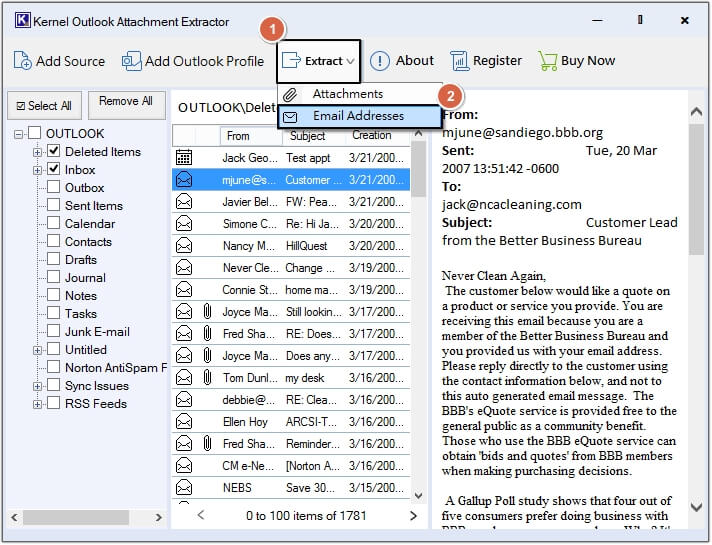Go to the next page of items

tap(413, 516)
